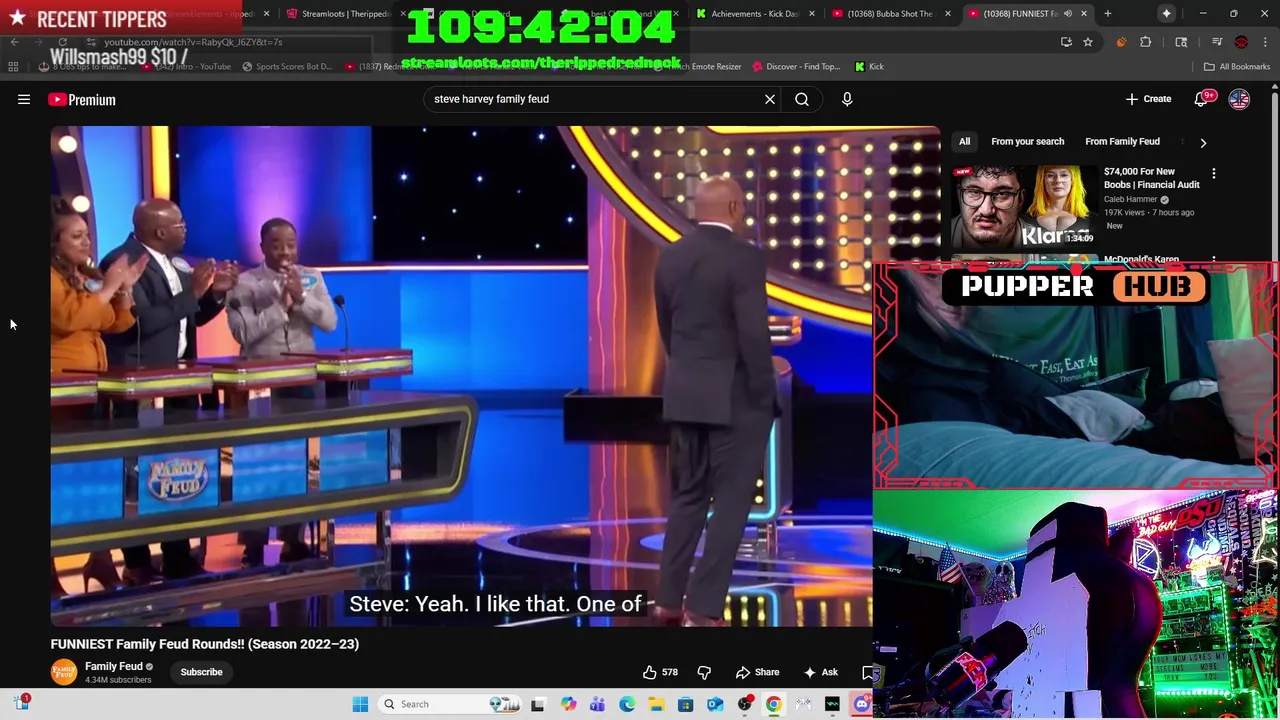Viewport: 1280px width, 720px height.
Task: Open the All Bookmarks folder
Action: click(x=1237, y=66)
